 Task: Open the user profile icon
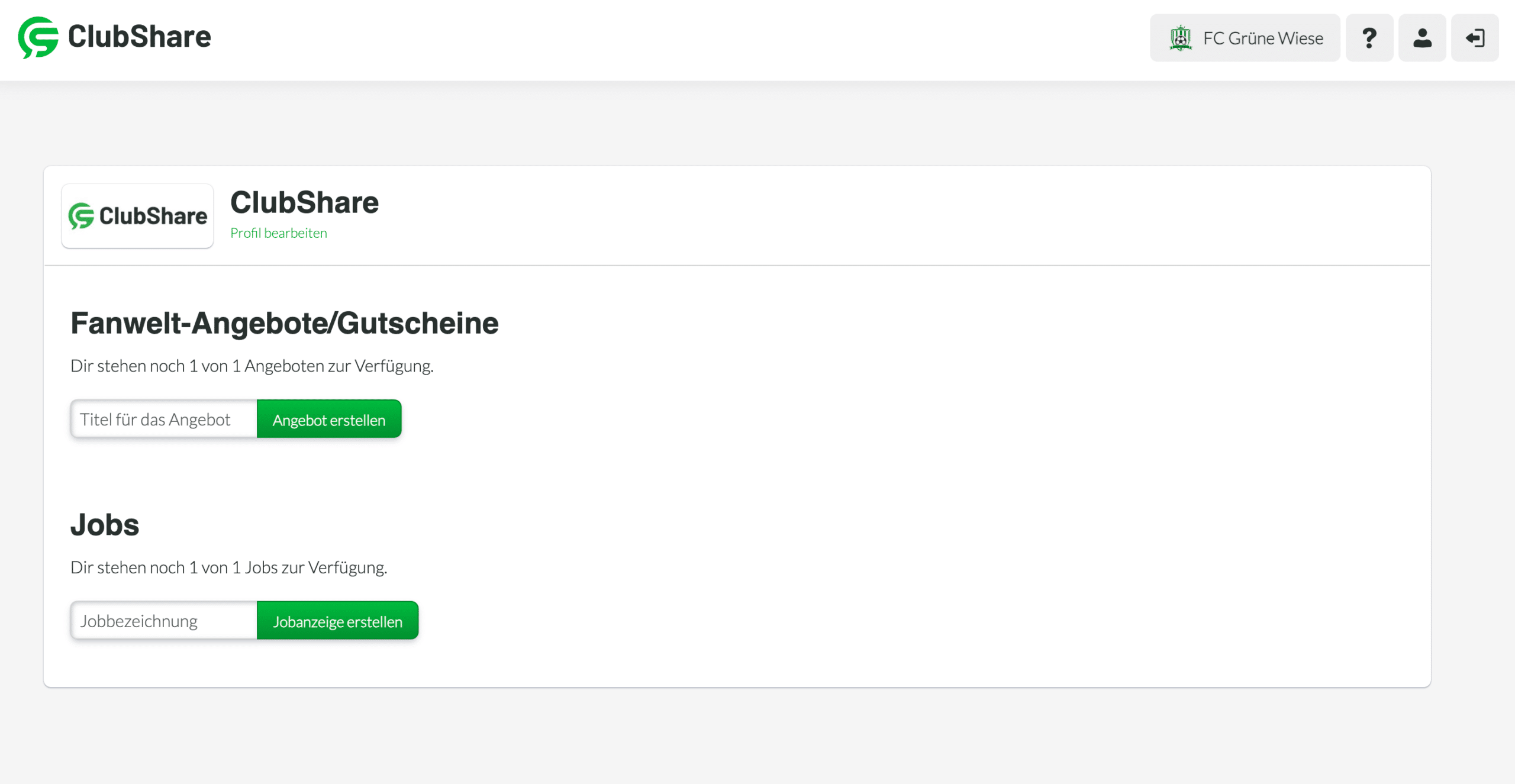click(x=1422, y=38)
